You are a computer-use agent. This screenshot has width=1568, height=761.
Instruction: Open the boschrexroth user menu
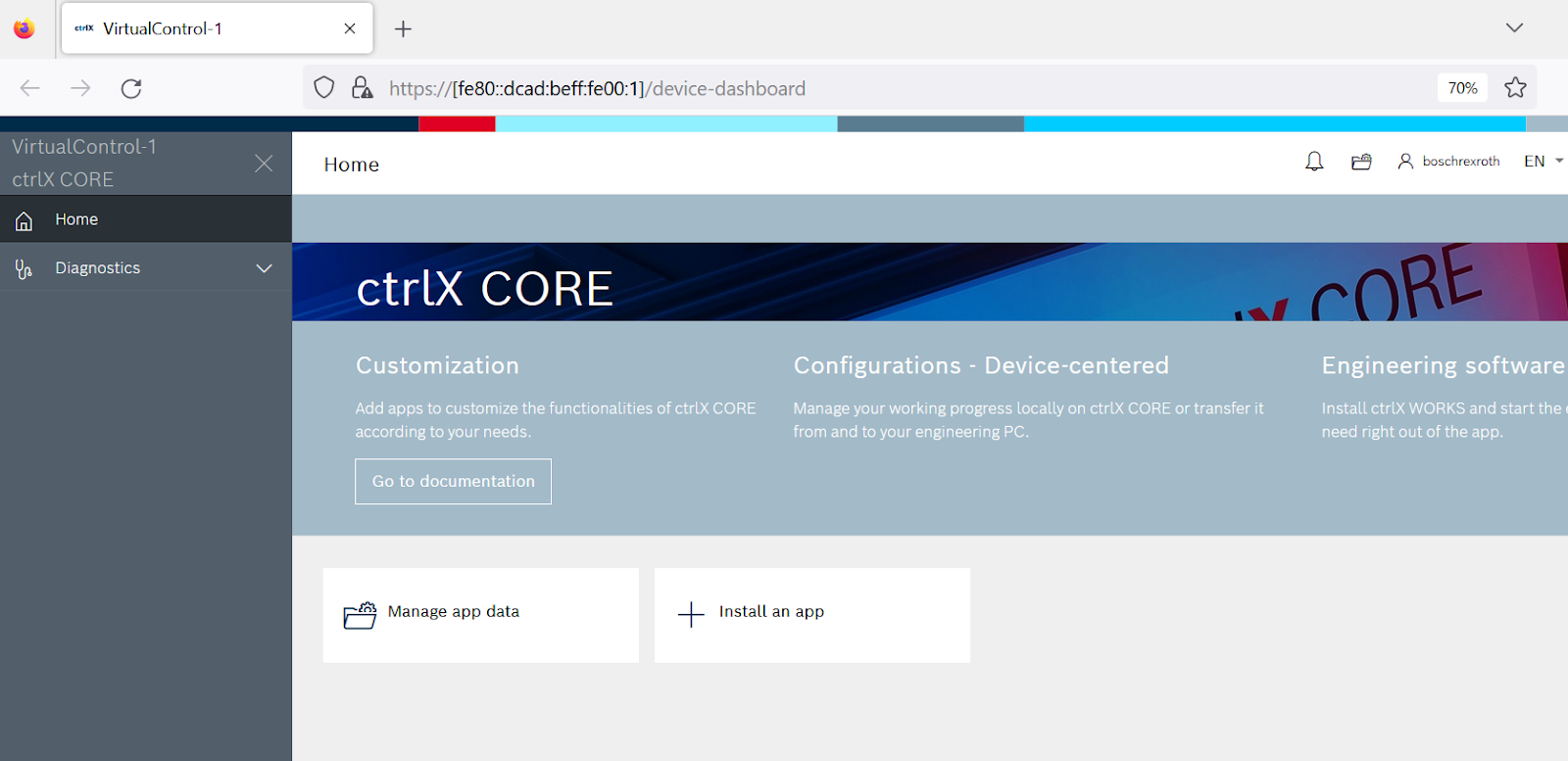(x=1448, y=162)
